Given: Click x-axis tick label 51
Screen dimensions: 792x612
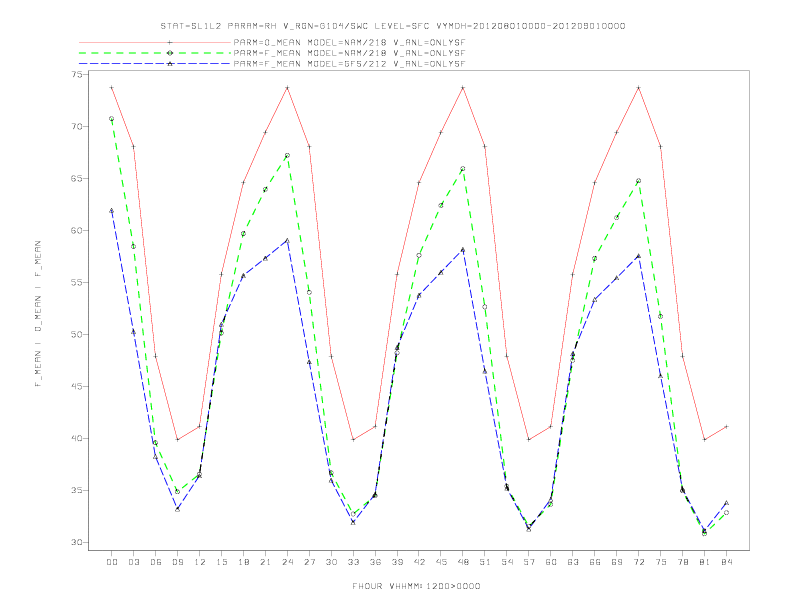Looking at the screenshot, I should click(x=485, y=562).
